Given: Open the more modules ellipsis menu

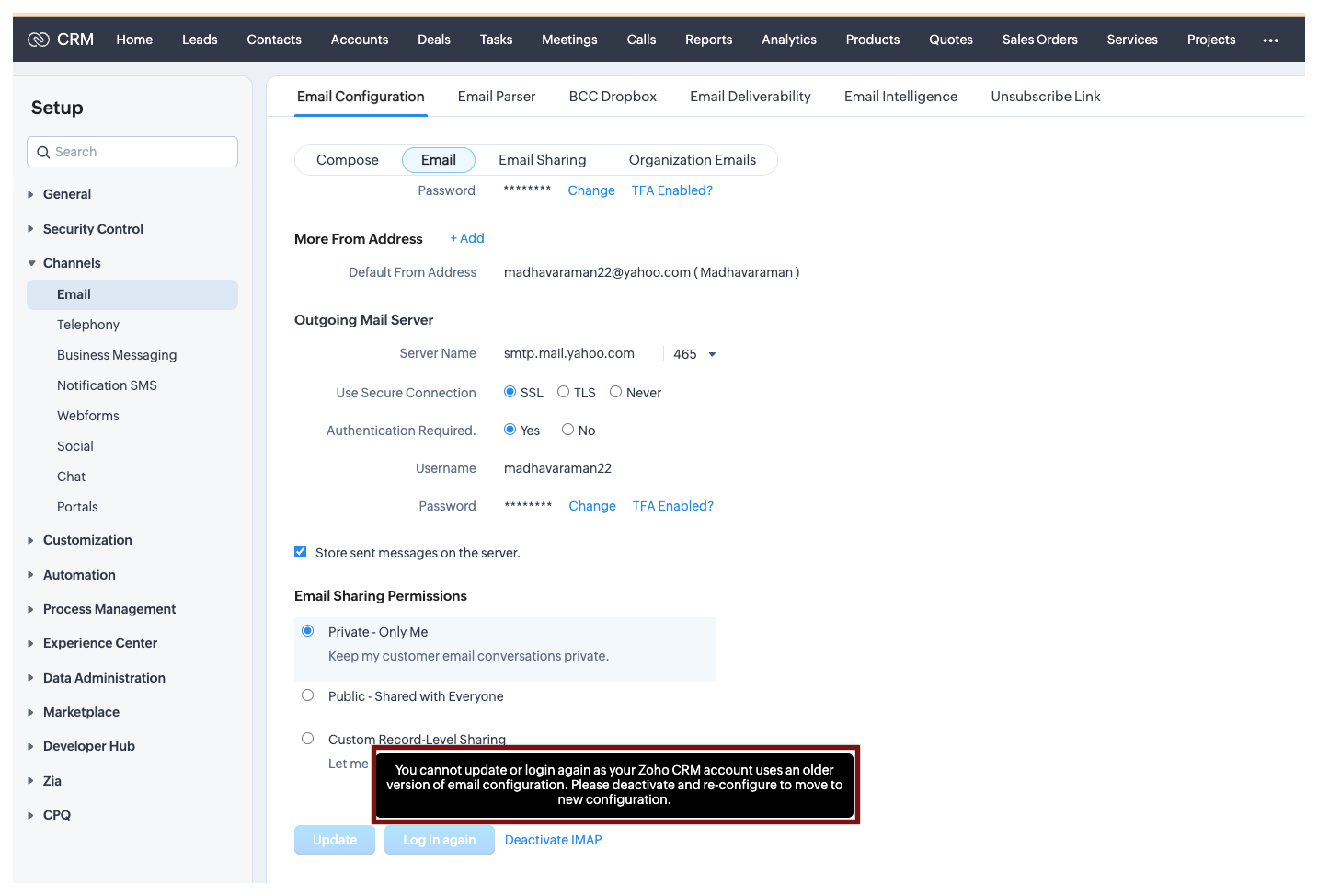Looking at the screenshot, I should click(1270, 40).
